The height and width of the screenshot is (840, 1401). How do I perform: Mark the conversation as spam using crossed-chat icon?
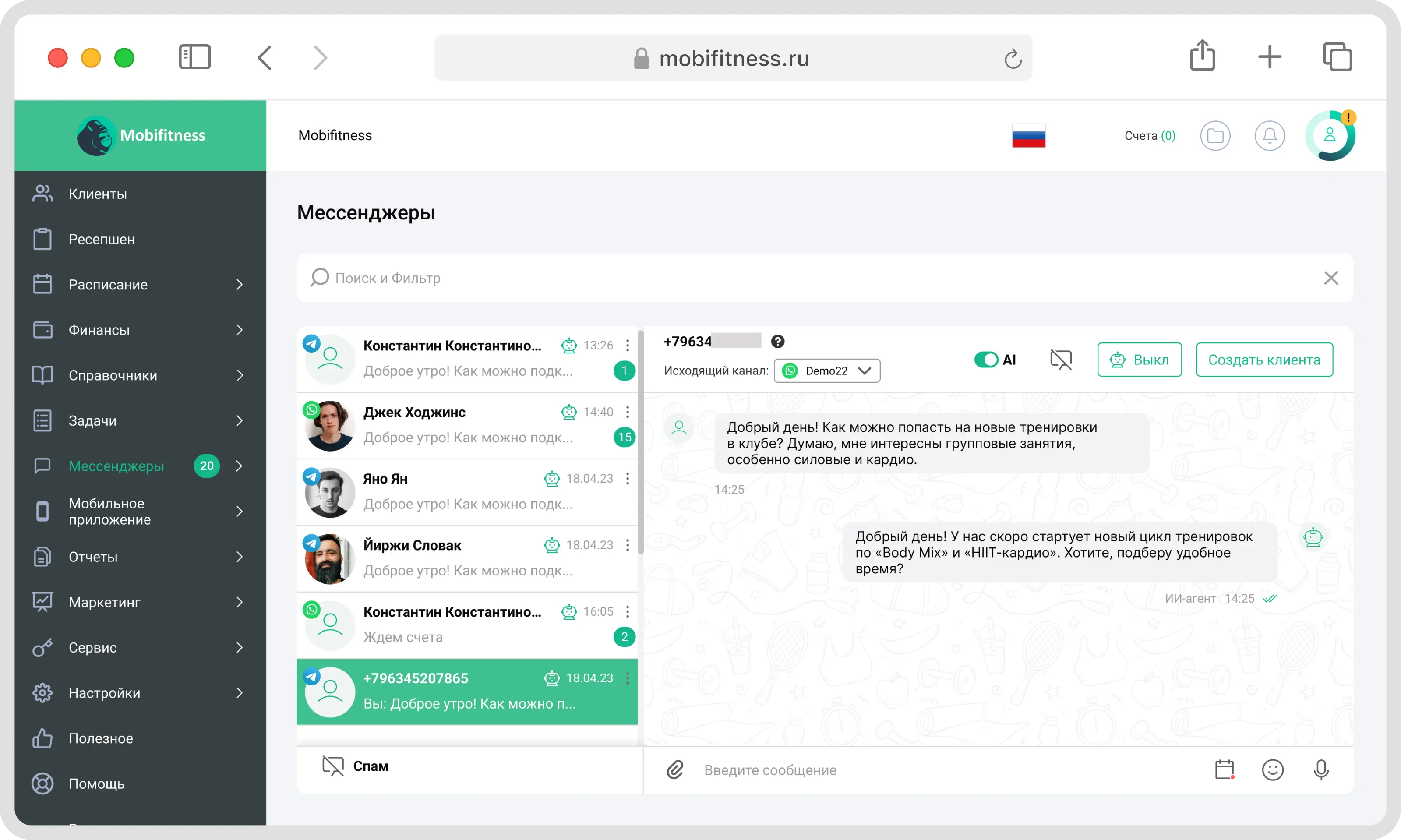click(x=1061, y=360)
